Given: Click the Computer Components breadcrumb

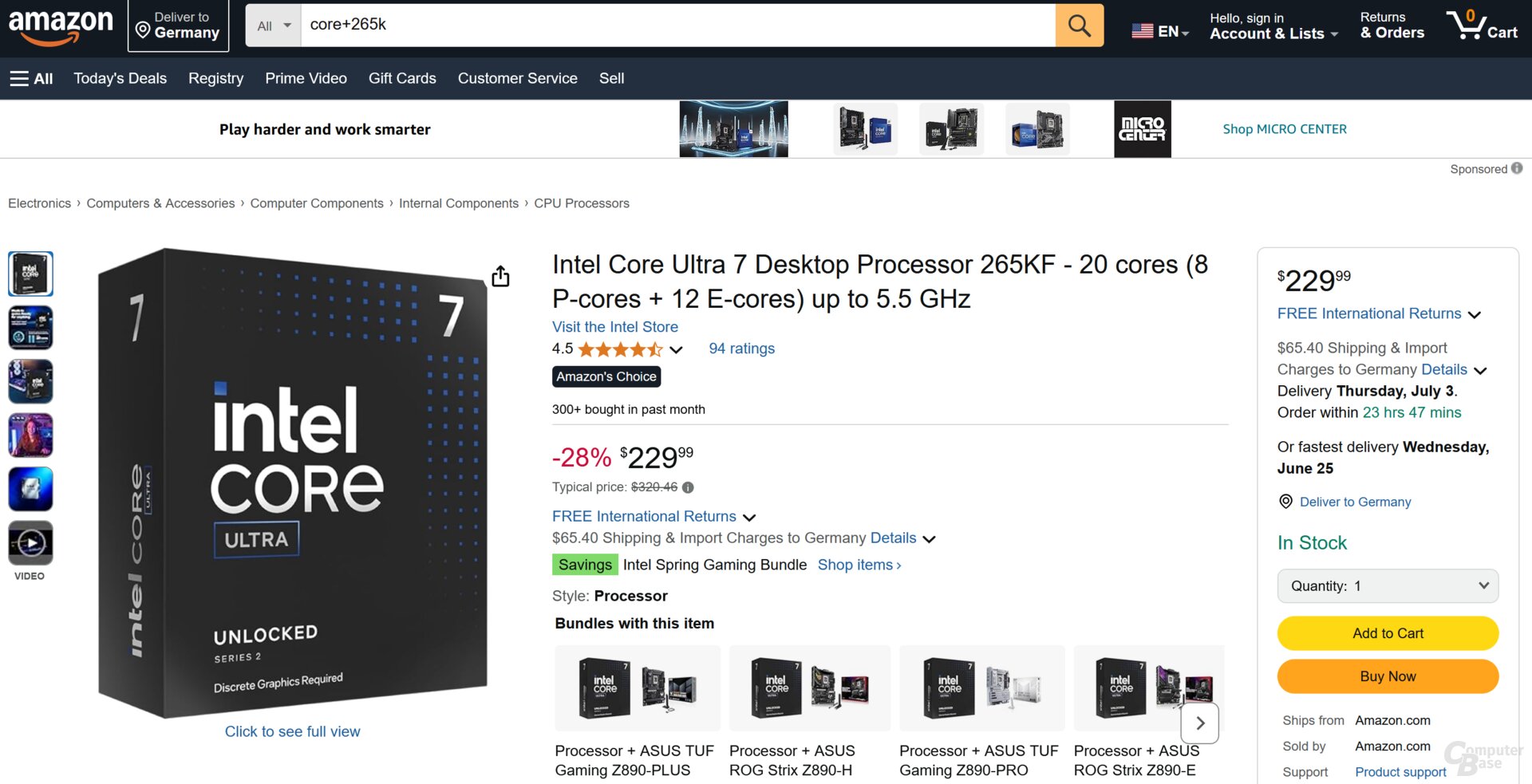Looking at the screenshot, I should [317, 203].
